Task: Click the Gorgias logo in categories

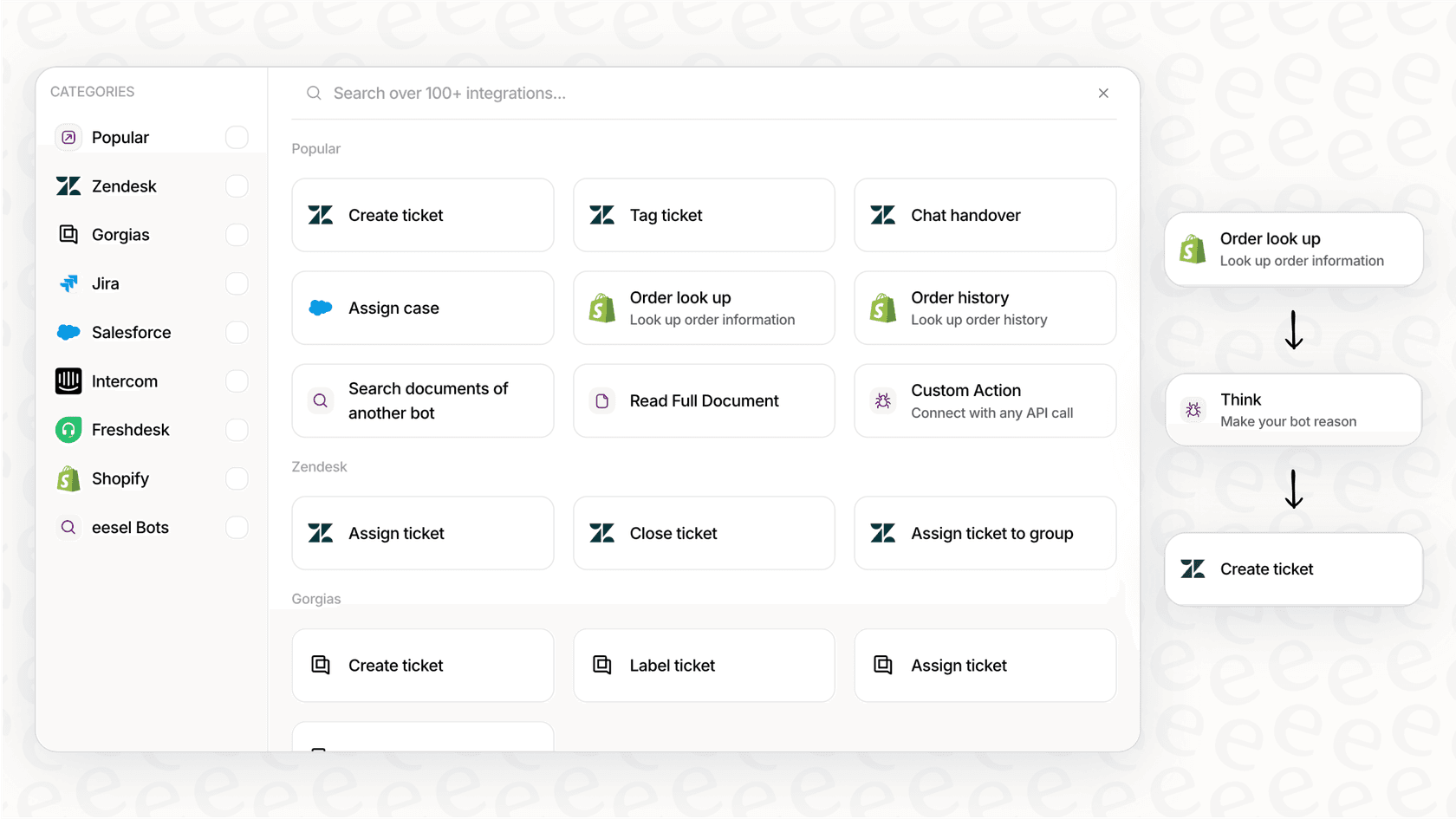Action: [68, 235]
